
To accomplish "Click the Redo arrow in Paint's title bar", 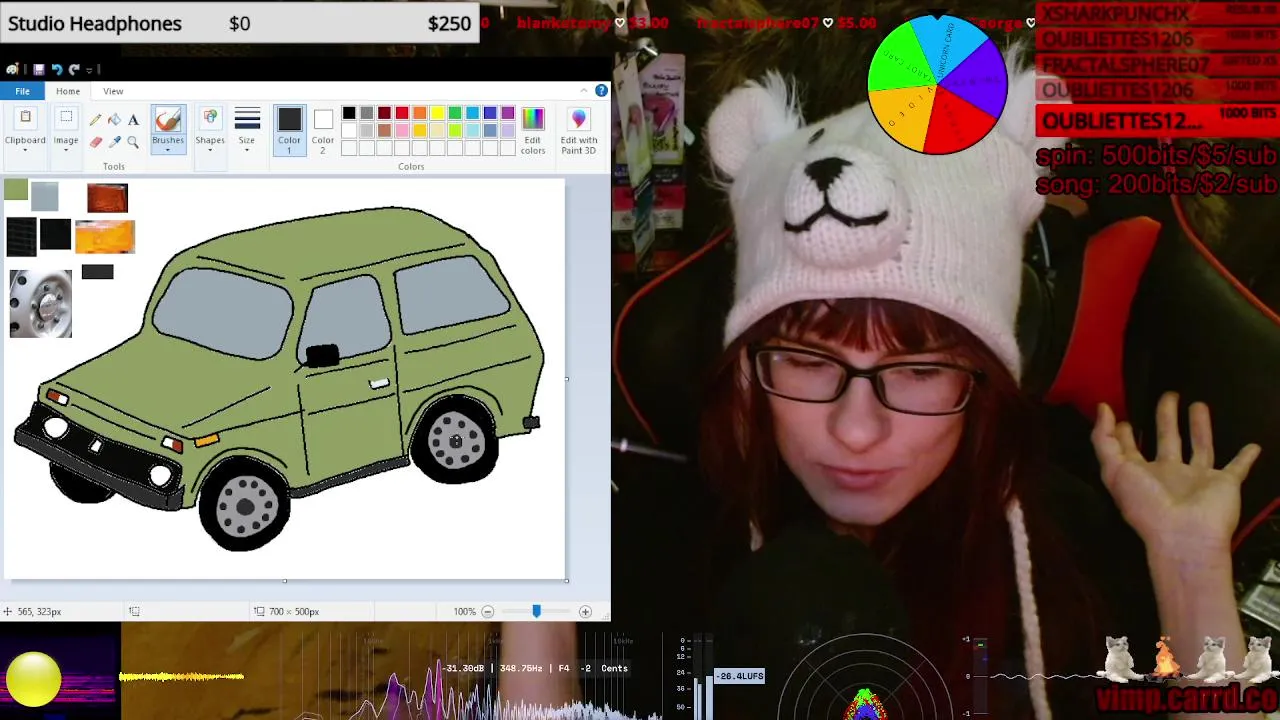I will click(x=74, y=69).
